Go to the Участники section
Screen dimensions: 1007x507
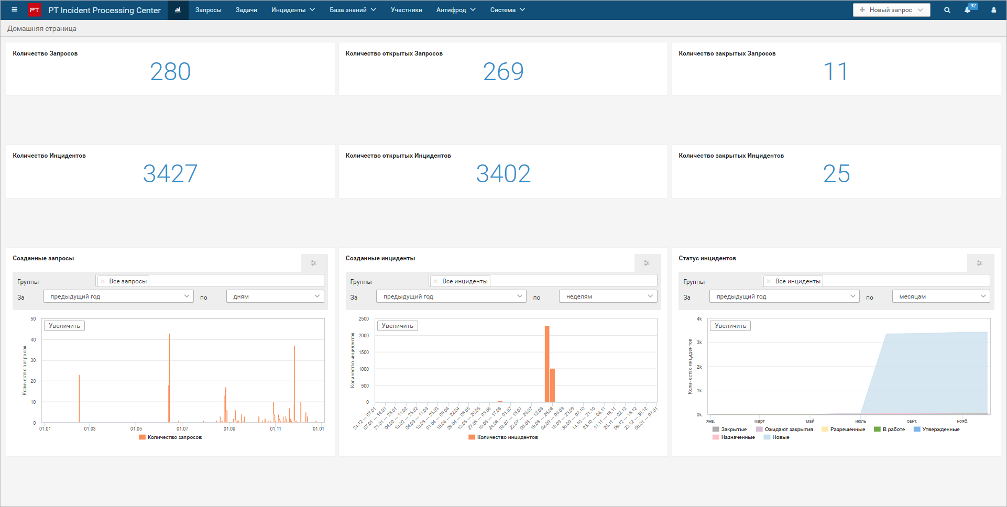point(407,10)
